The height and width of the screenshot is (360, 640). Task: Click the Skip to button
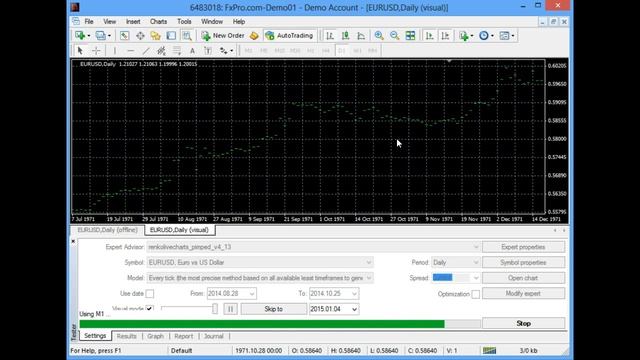click(x=273, y=309)
